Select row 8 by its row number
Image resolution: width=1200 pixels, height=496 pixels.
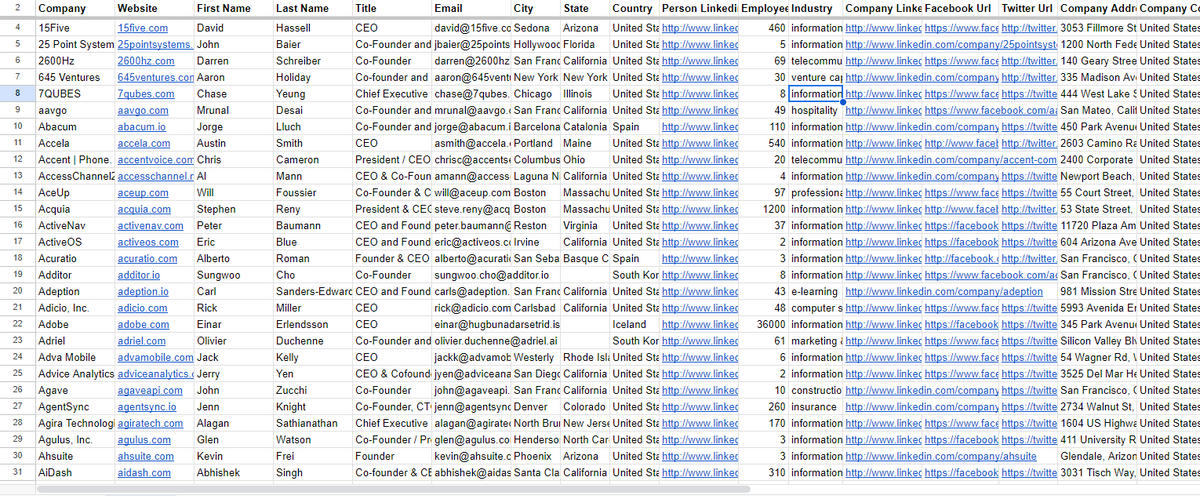pos(17,94)
